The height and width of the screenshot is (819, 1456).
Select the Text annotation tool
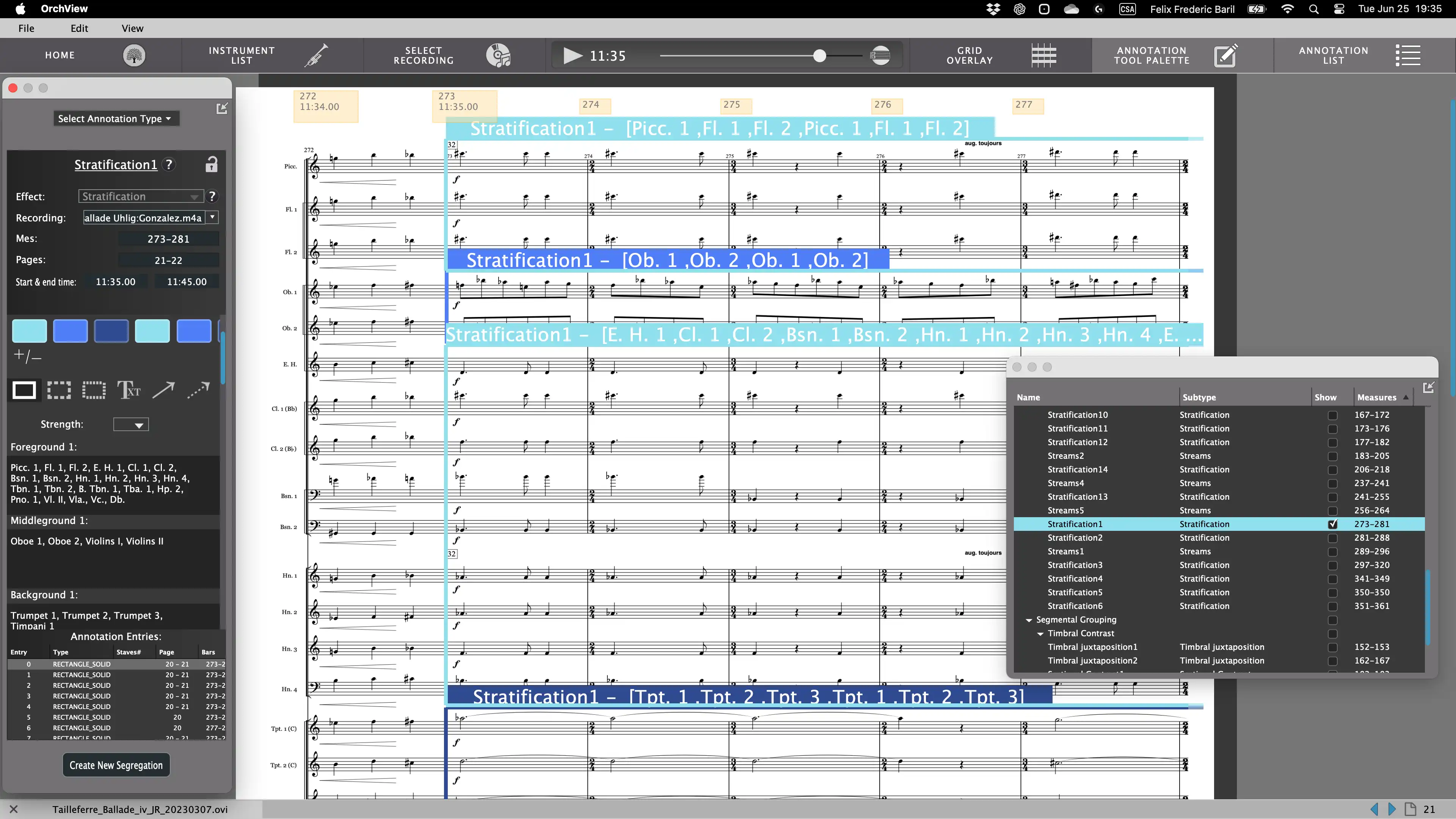[x=129, y=390]
